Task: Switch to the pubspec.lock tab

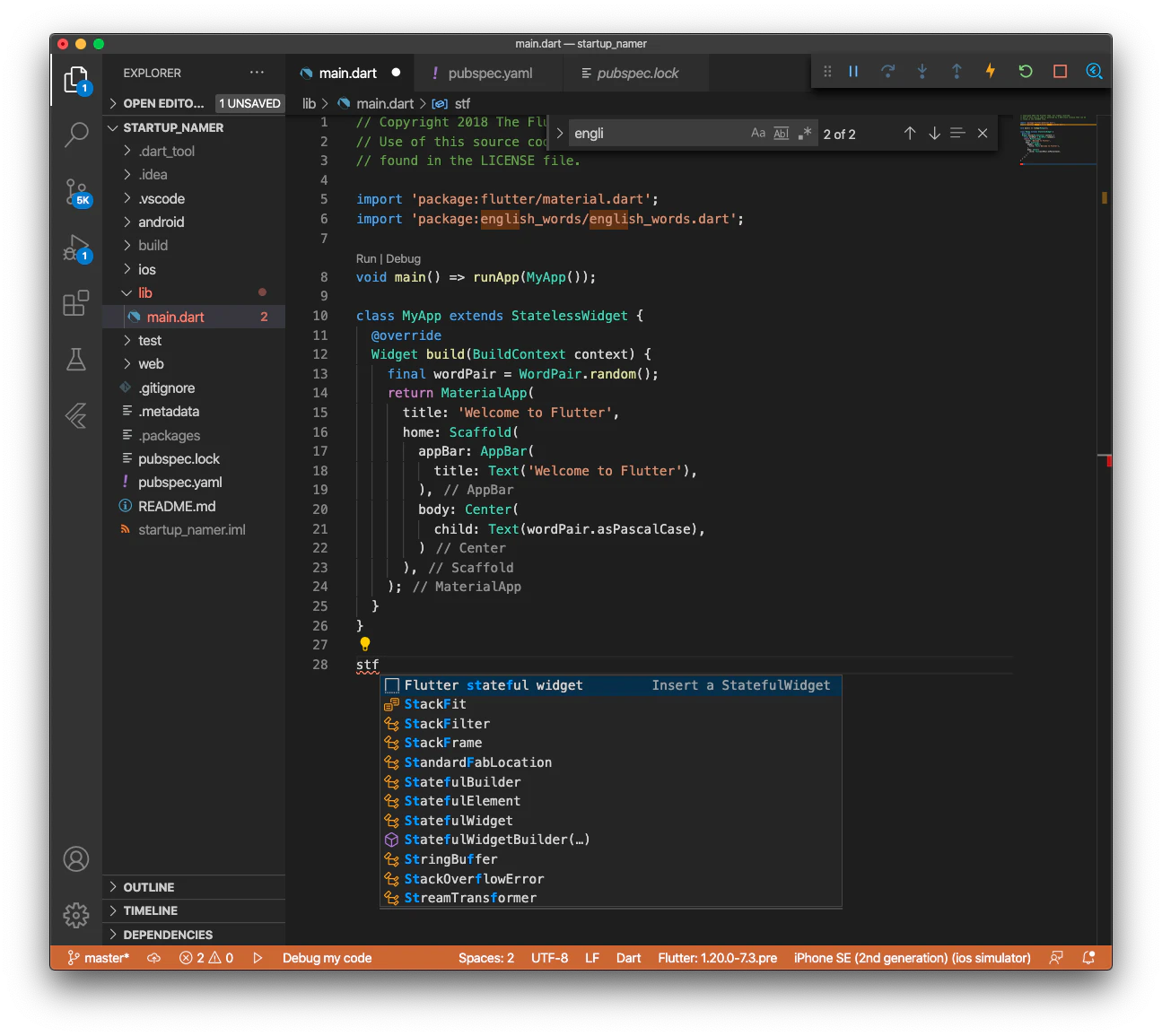Action: 637,74
